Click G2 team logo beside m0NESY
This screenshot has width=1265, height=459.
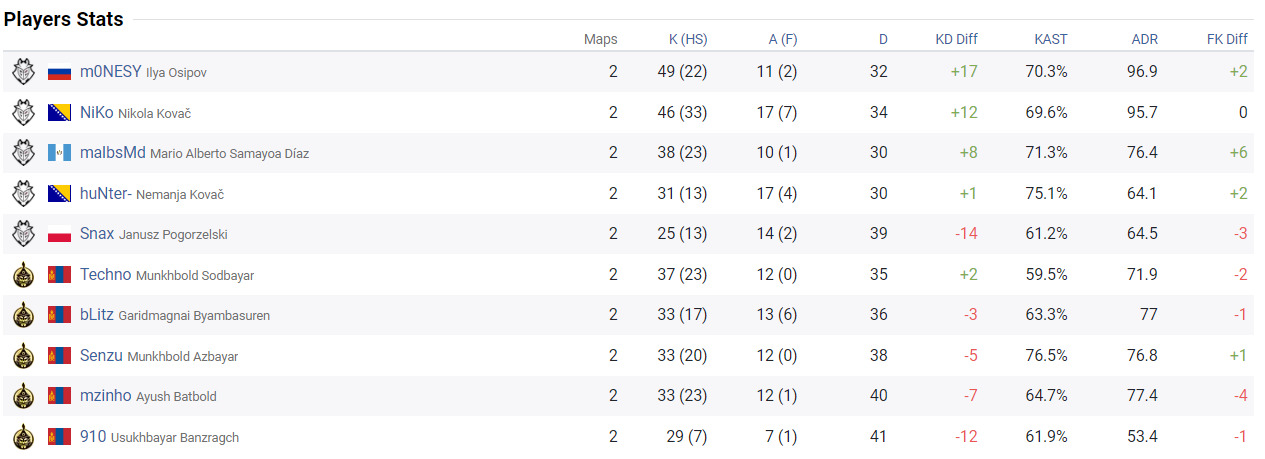point(23,72)
